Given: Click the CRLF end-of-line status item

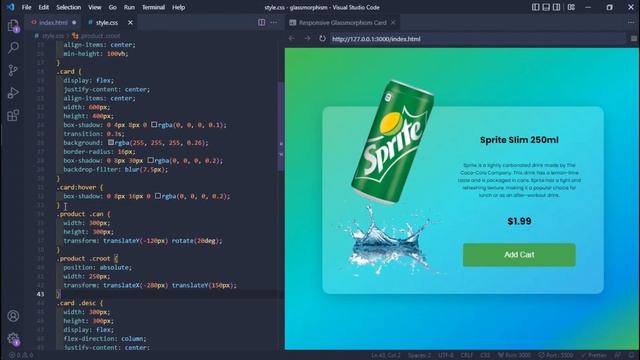Looking at the screenshot, I should pos(467,355).
